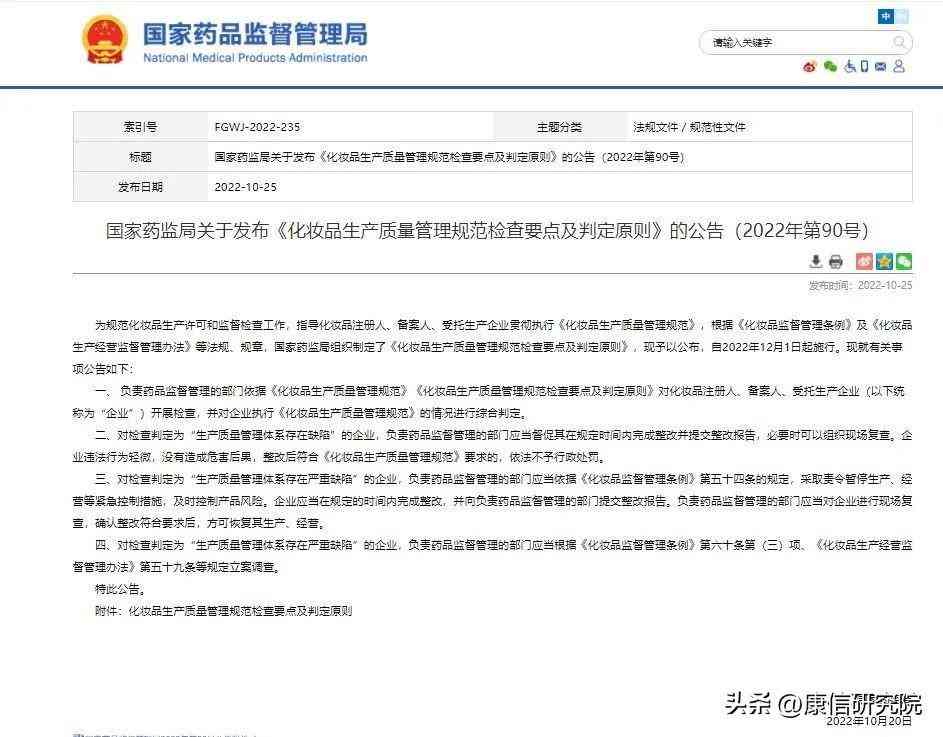Share the article through WeChat green icon
The image size is (943, 737).
(x=903, y=261)
